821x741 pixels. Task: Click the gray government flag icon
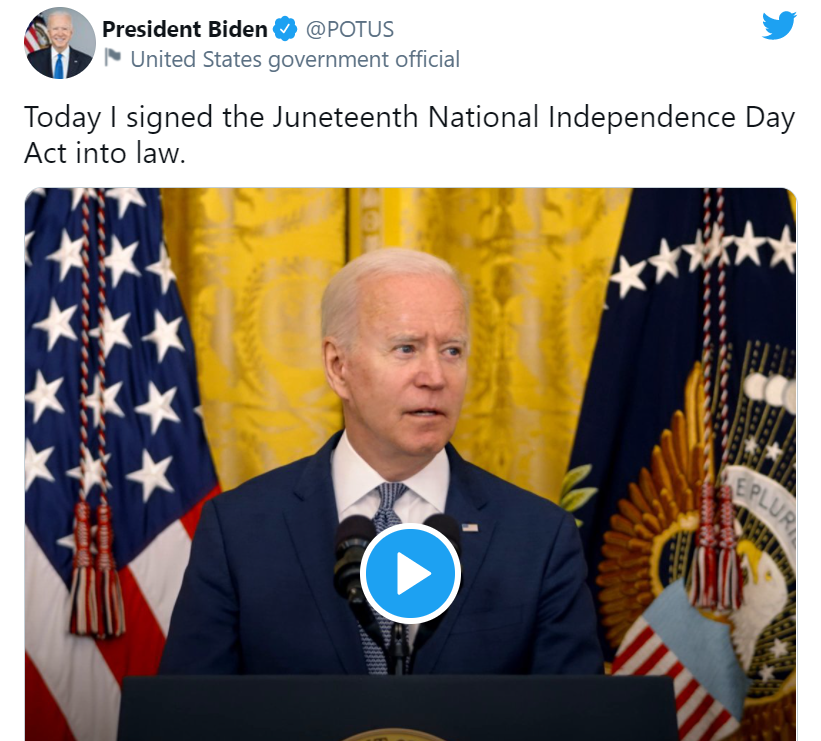click(113, 58)
